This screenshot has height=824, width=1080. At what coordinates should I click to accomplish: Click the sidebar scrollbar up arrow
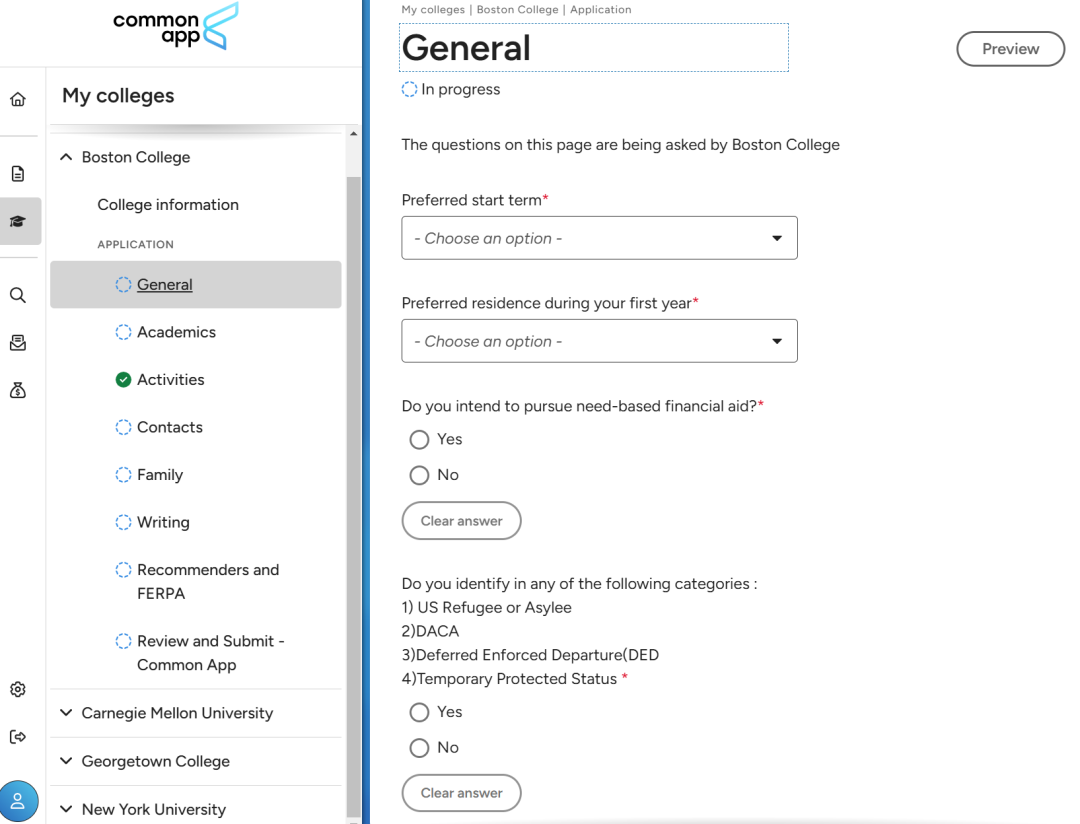tap(353, 134)
